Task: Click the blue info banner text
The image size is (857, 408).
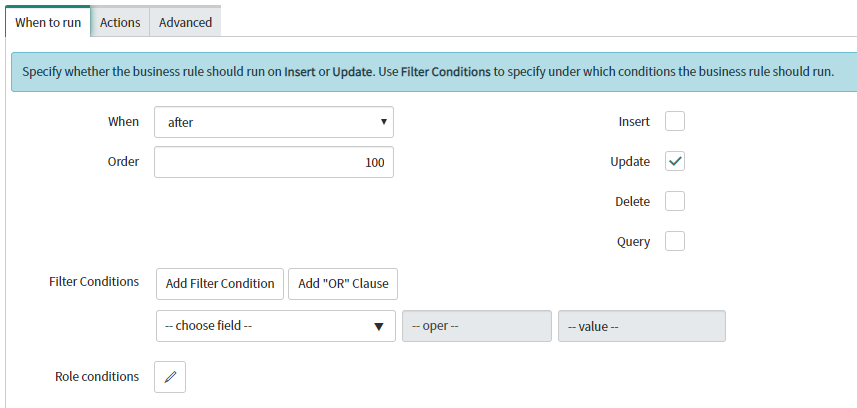Action: (428, 72)
